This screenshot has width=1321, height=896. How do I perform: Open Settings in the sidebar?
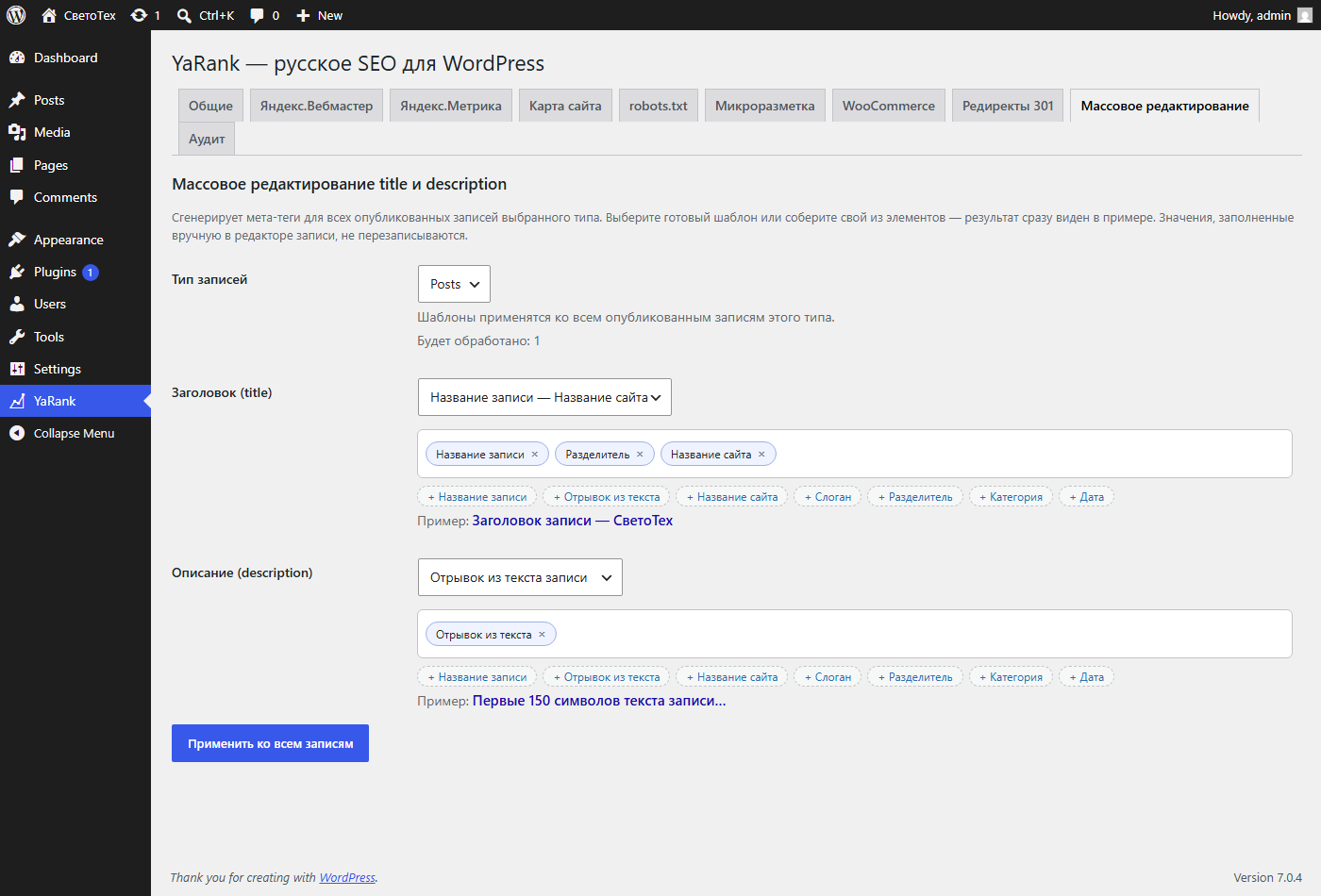tap(75, 369)
